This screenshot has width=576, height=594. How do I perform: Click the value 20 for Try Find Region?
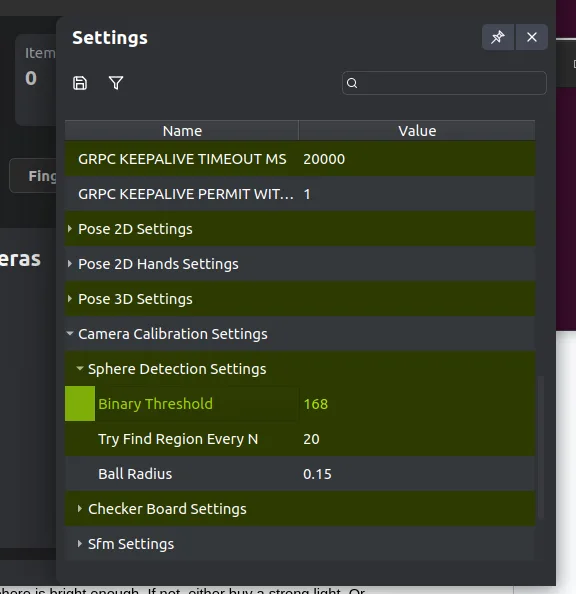coord(311,439)
